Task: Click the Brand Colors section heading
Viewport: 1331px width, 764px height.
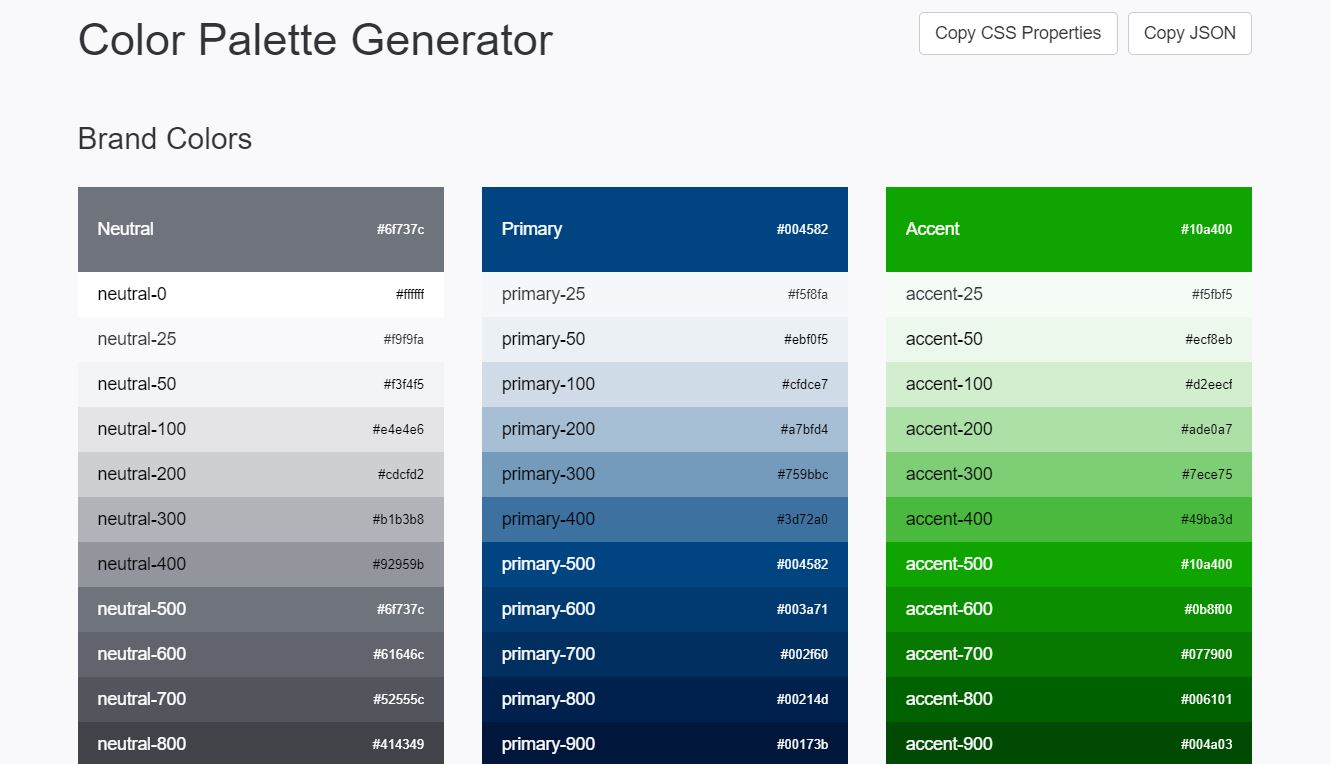Action: (x=164, y=139)
